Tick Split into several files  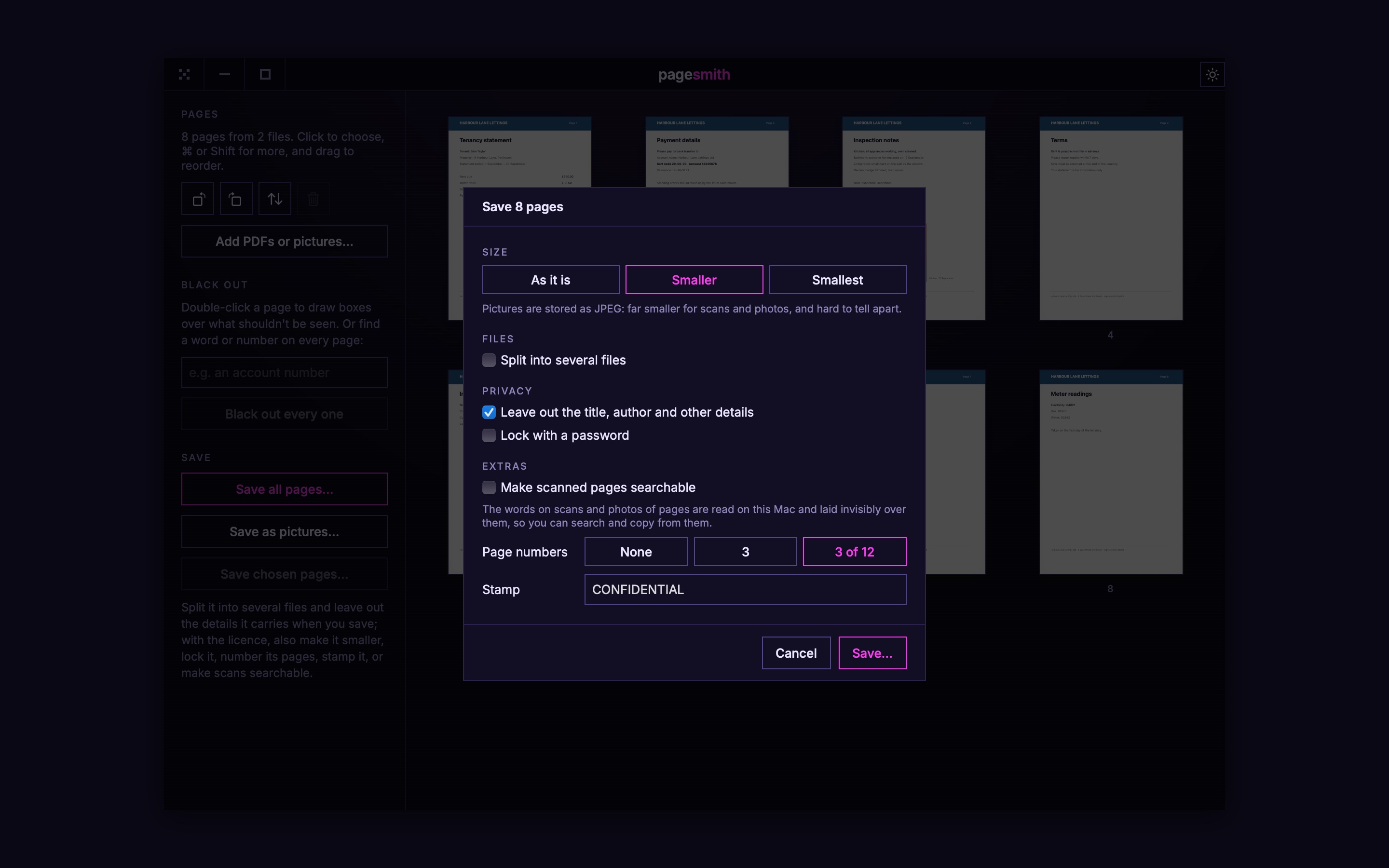pyautogui.click(x=489, y=360)
